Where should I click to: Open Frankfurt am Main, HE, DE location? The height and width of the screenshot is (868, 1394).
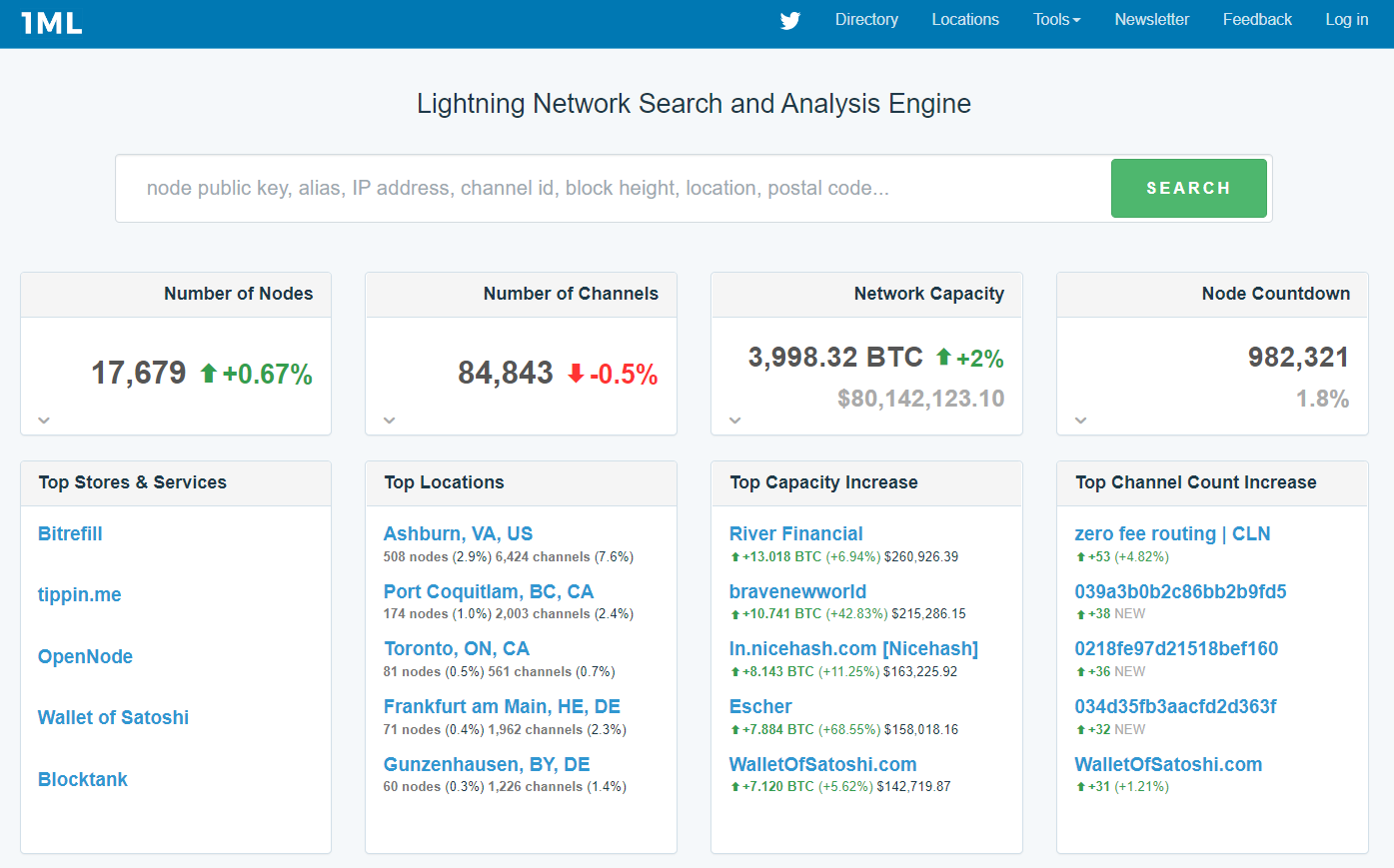pyautogui.click(x=502, y=706)
